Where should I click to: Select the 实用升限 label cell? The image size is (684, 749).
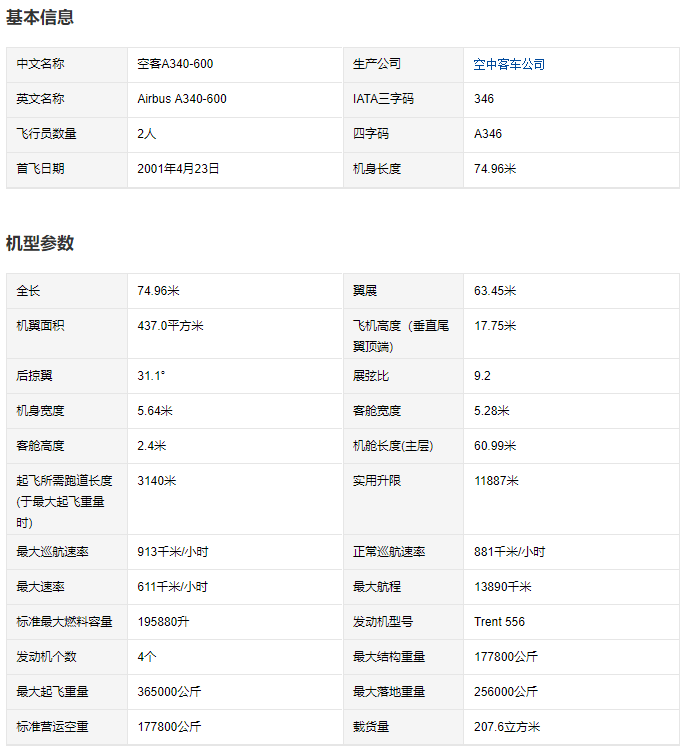click(x=403, y=499)
